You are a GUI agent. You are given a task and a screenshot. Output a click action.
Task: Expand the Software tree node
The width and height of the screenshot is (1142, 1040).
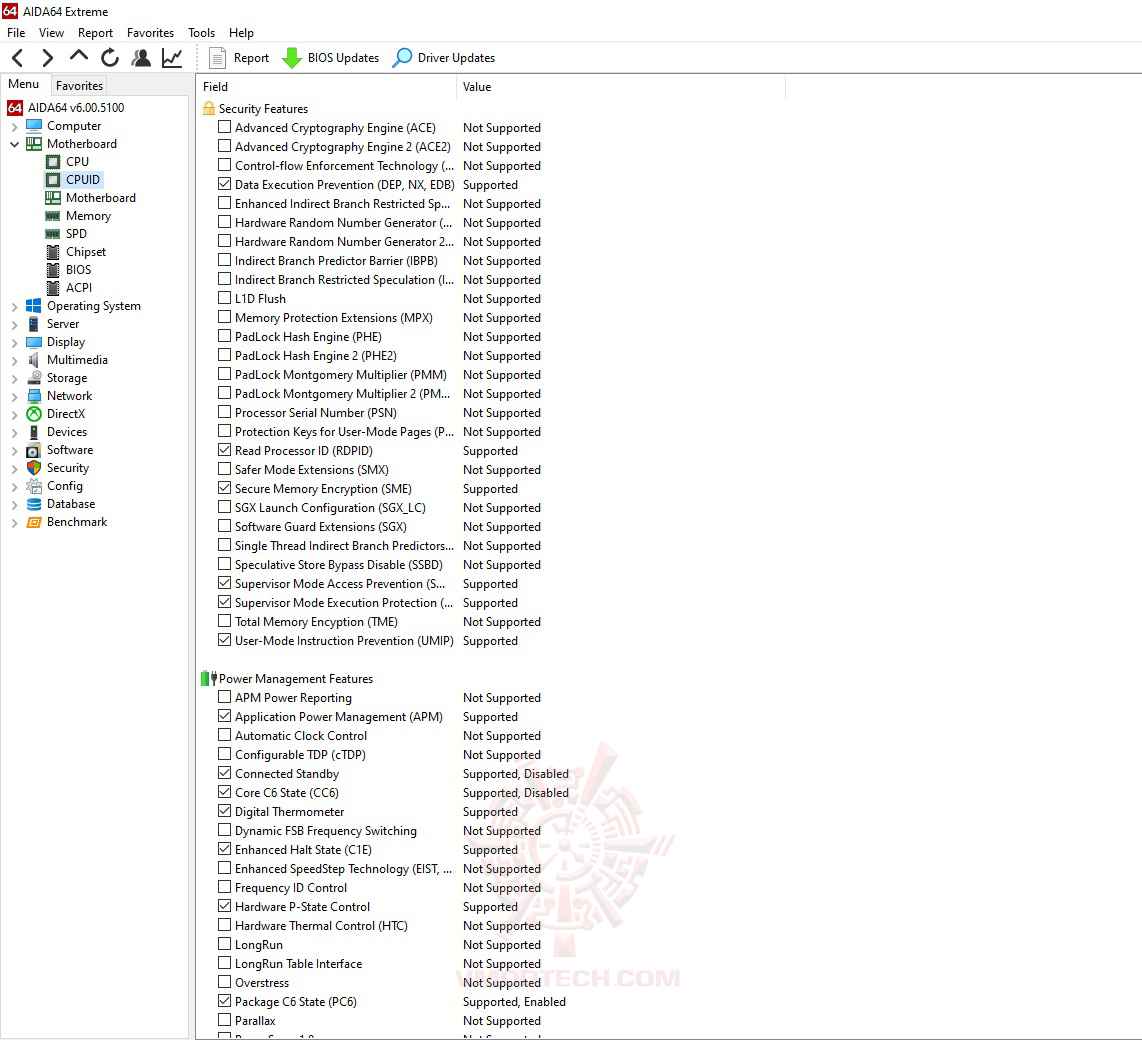point(14,451)
